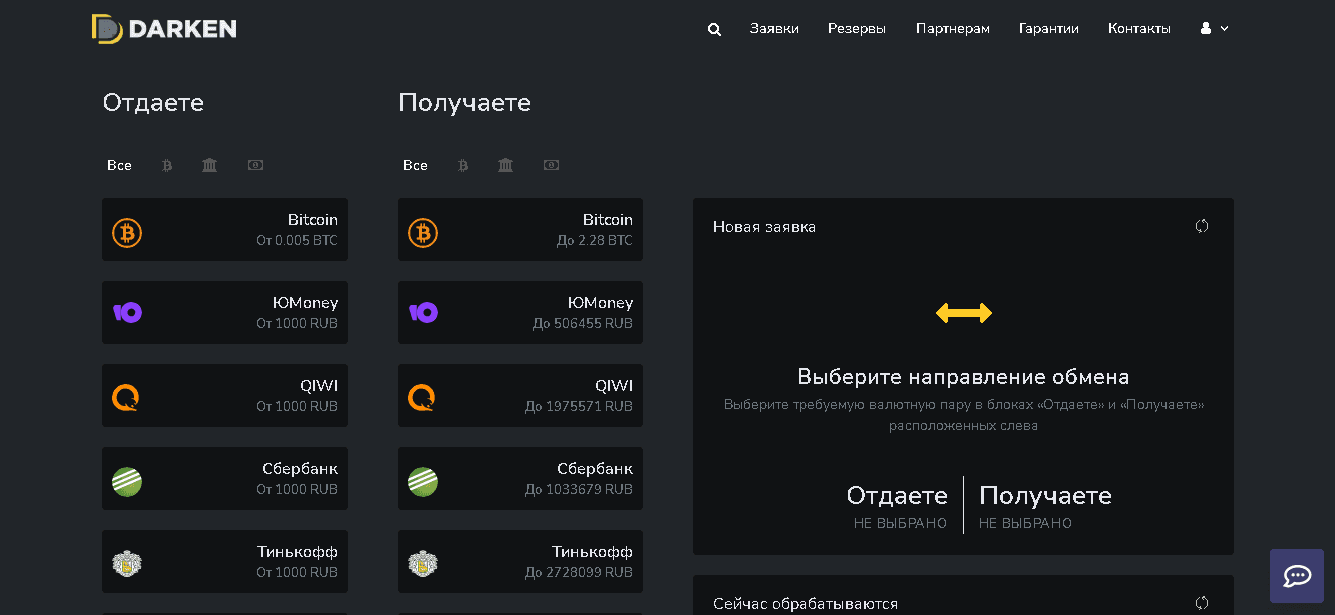
Task: Open the Заявки menu item
Action: point(774,29)
